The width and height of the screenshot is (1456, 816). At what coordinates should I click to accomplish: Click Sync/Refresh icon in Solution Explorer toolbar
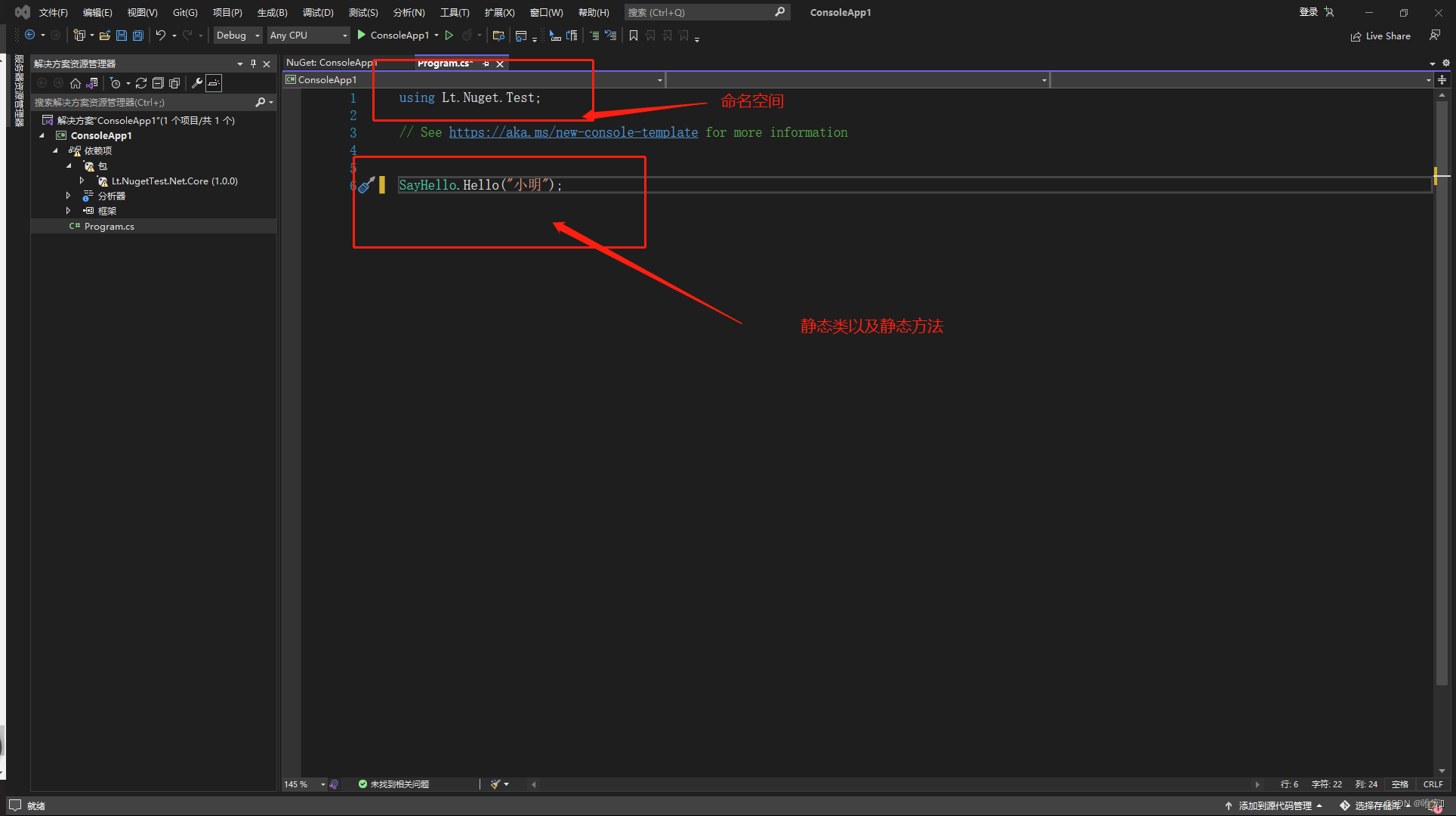point(141,83)
